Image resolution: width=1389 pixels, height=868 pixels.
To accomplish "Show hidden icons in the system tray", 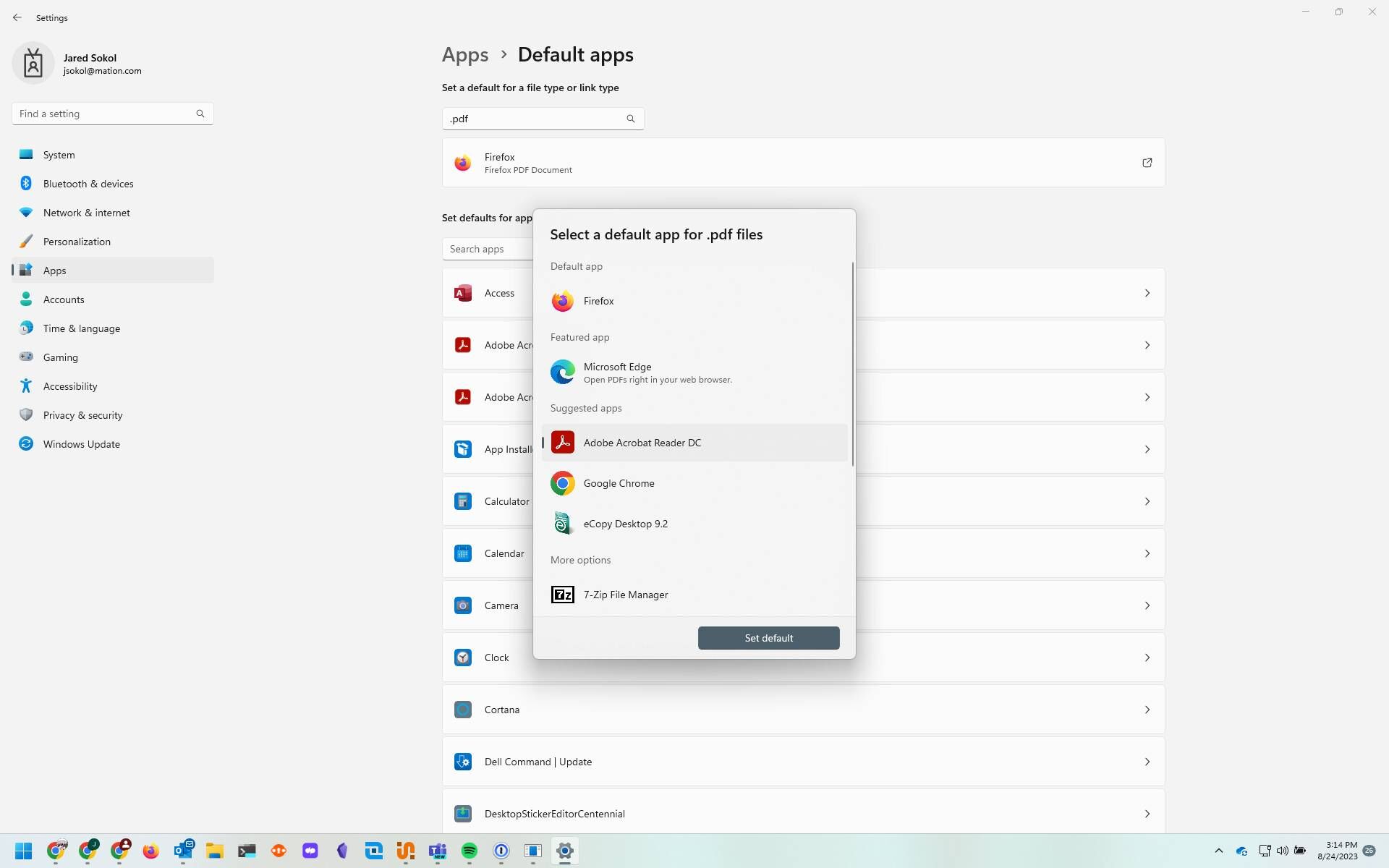I will point(1219,851).
